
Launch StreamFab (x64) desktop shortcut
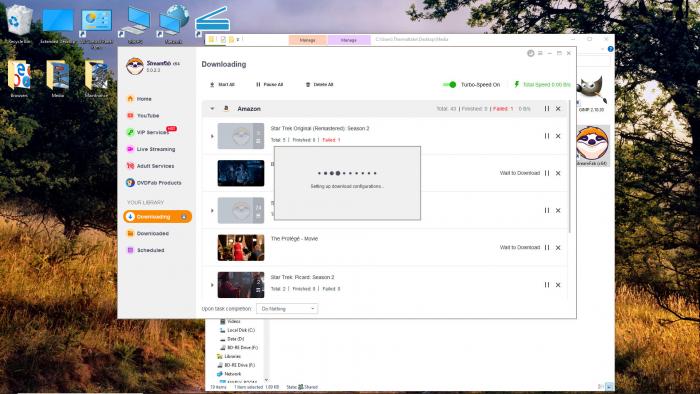pyautogui.click(x=592, y=146)
